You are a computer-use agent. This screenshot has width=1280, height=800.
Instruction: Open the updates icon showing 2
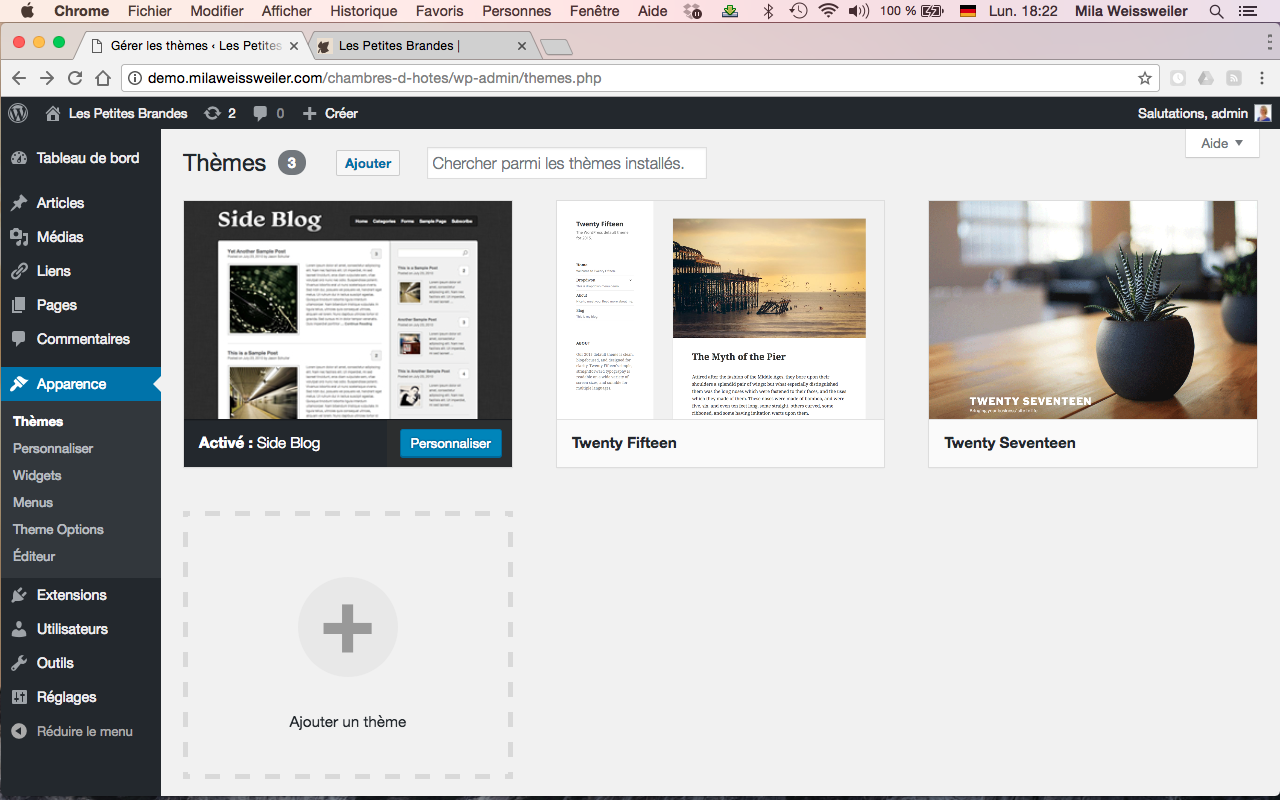pyautogui.click(x=212, y=113)
